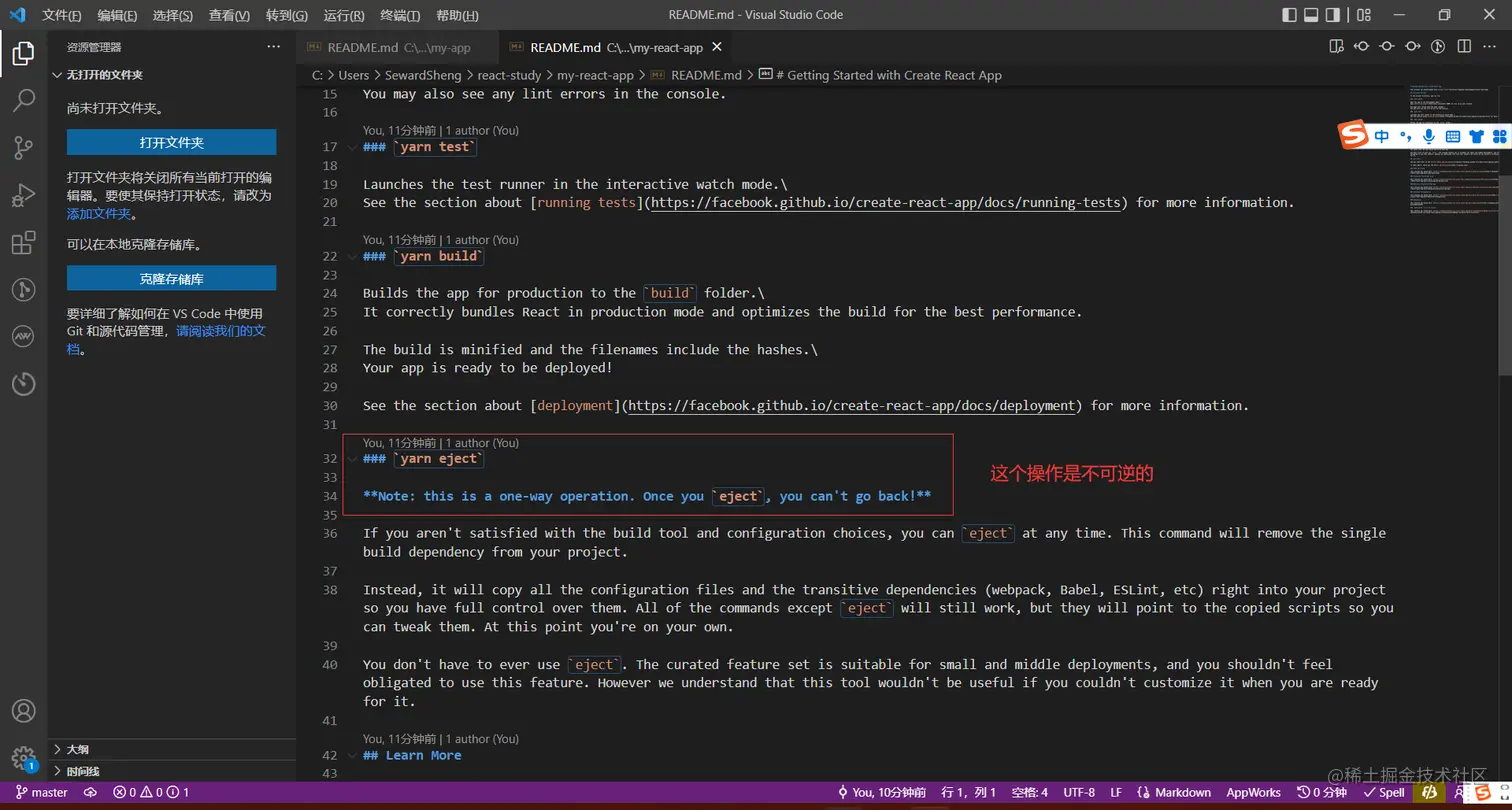This screenshot has width=1512, height=810.
Task: Fold the yarn build heading section
Action: [351, 256]
